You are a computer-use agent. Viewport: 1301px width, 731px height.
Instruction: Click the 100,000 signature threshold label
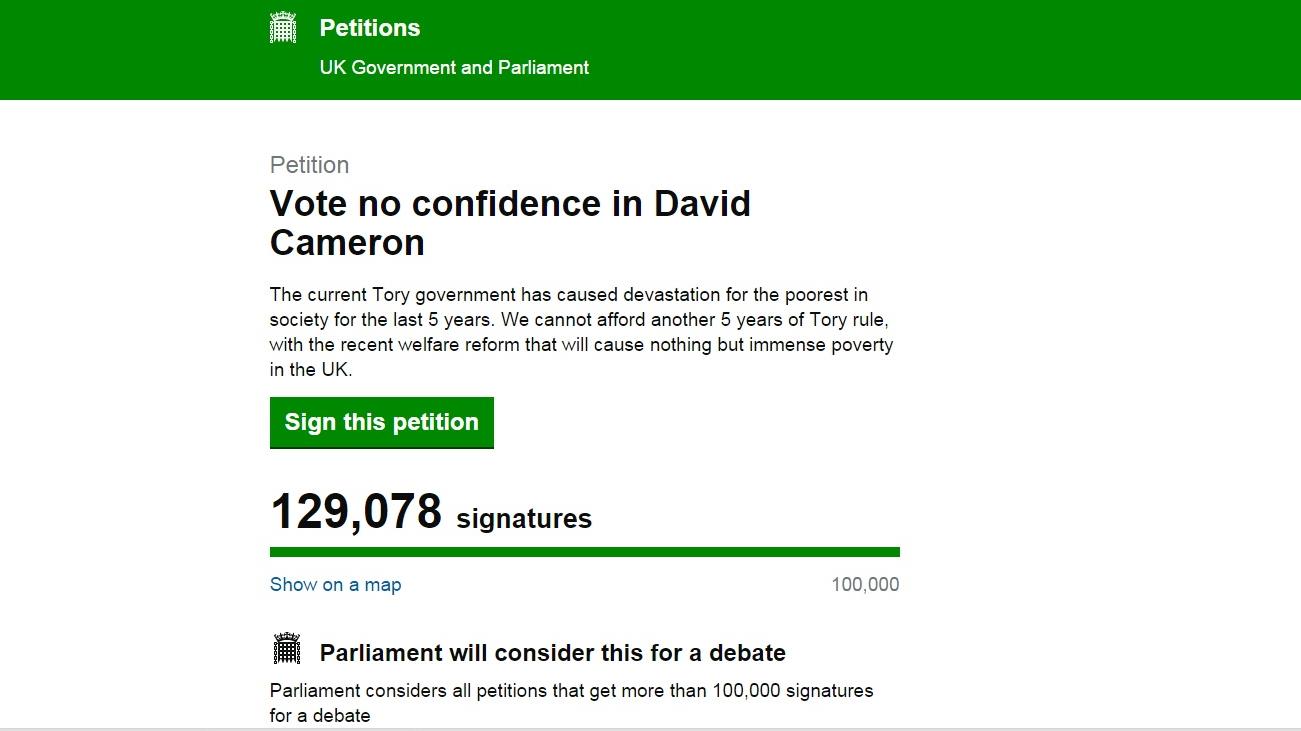tap(865, 585)
